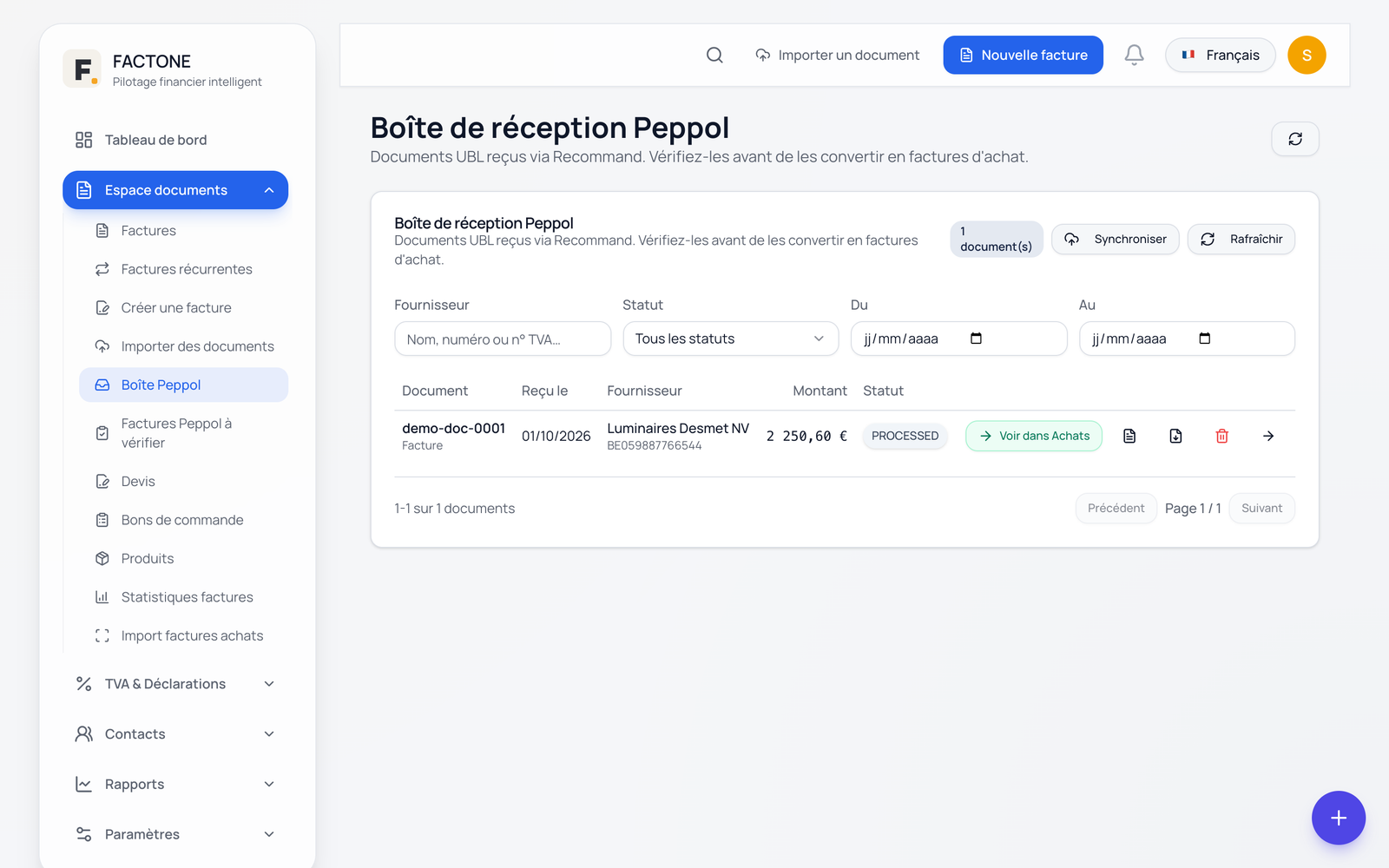This screenshot has width=1389, height=868.
Task: Open calendar picker in Au date field
Action: tap(1204, 339)
